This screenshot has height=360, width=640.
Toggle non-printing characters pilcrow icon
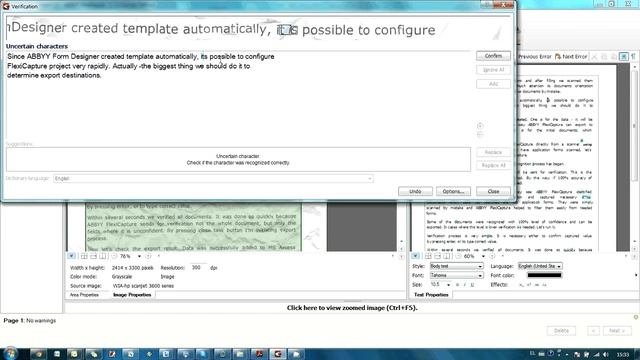633,57
